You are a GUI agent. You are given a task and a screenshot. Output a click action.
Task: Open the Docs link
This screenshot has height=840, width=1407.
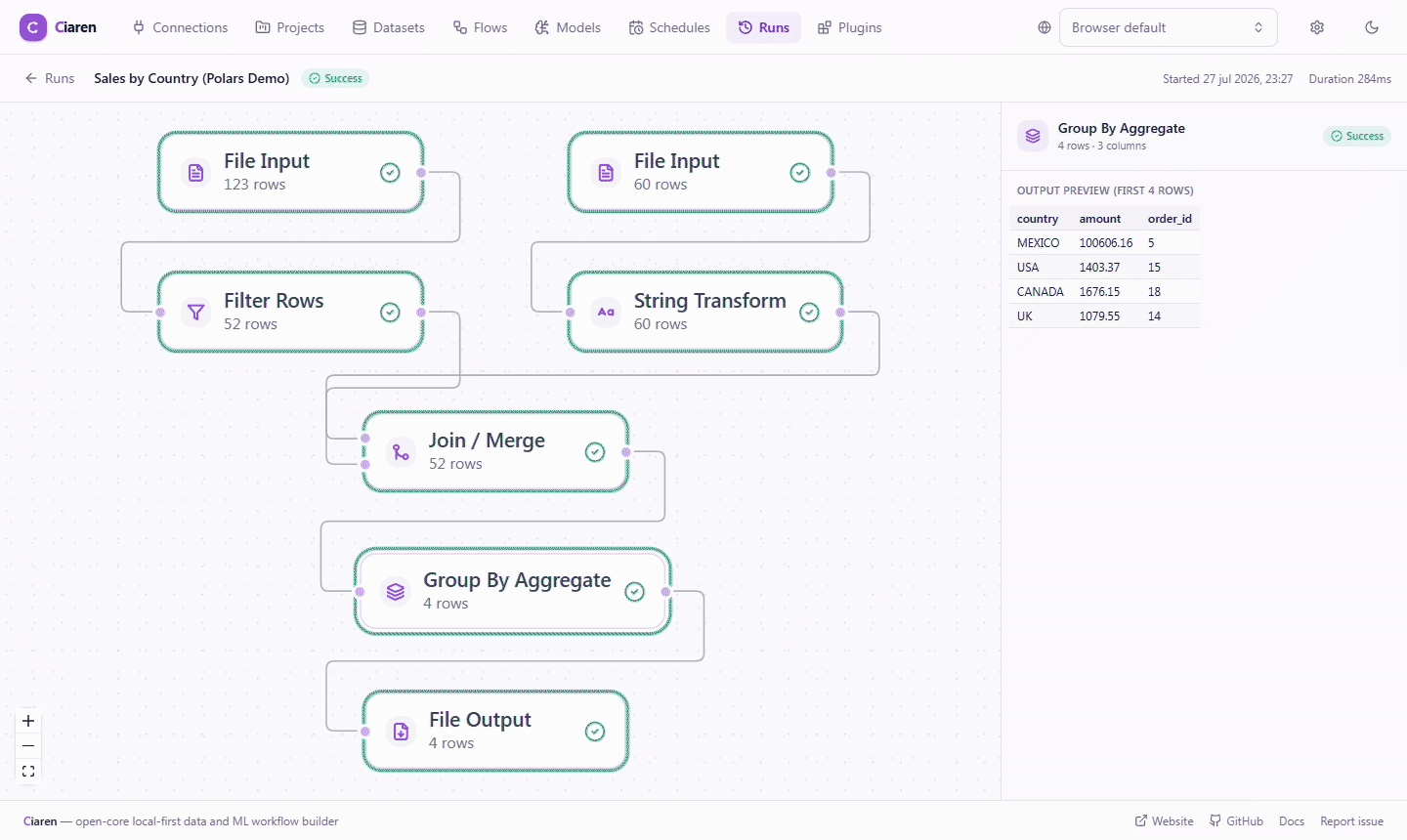coord(1292,821)
